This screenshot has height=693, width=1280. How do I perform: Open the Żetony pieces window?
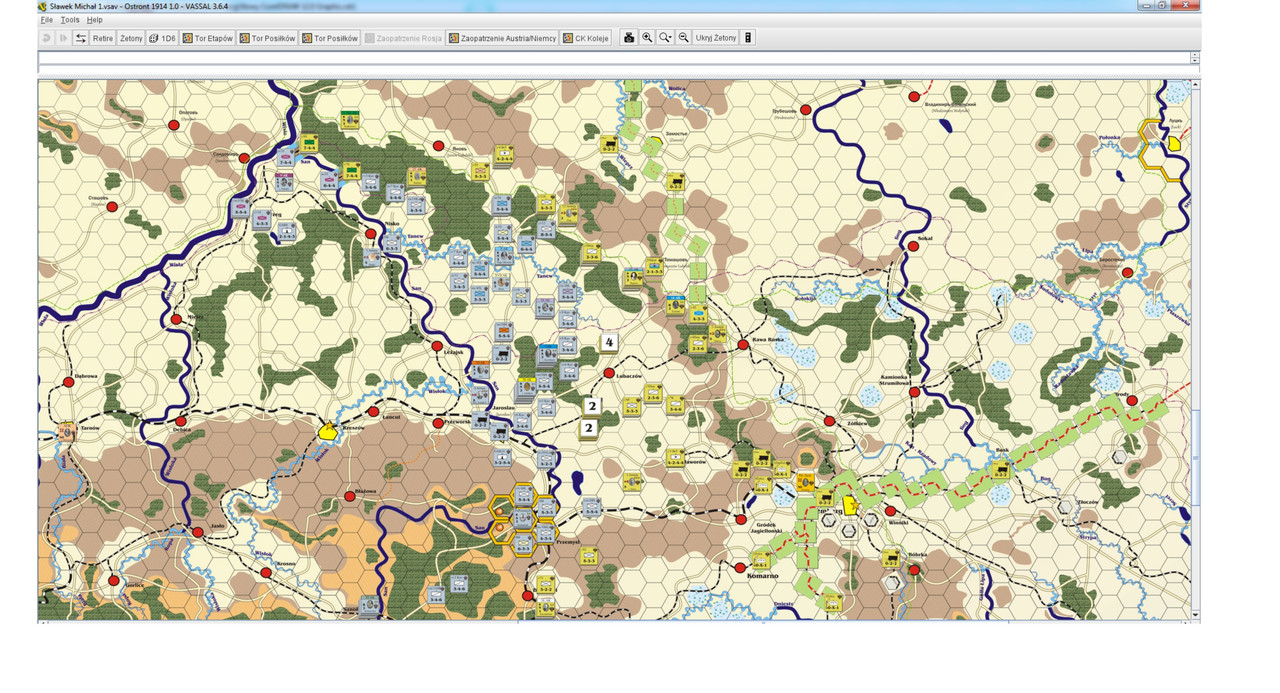coord(131,38)
